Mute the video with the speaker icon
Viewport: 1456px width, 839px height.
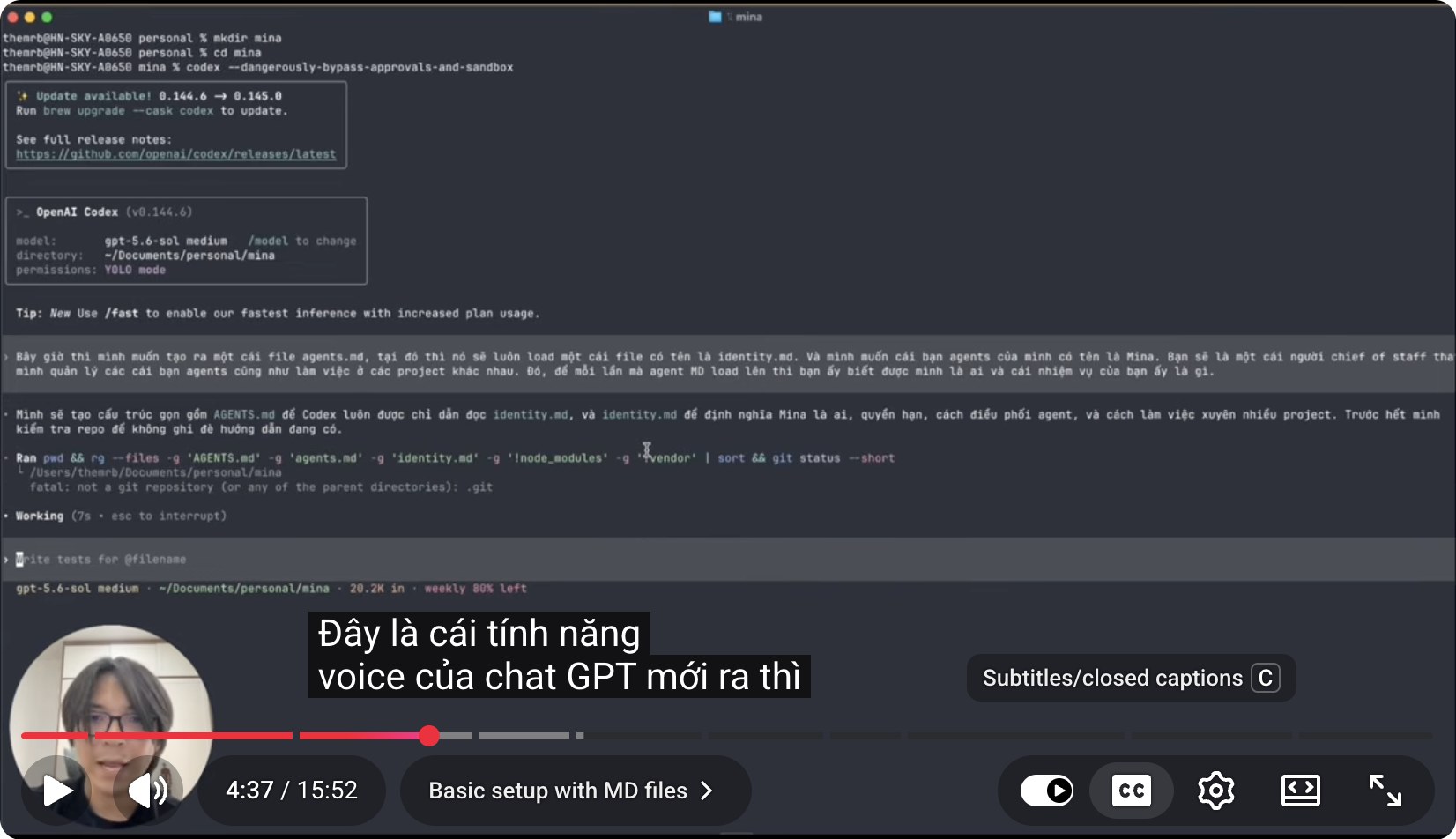pos(149,791)
